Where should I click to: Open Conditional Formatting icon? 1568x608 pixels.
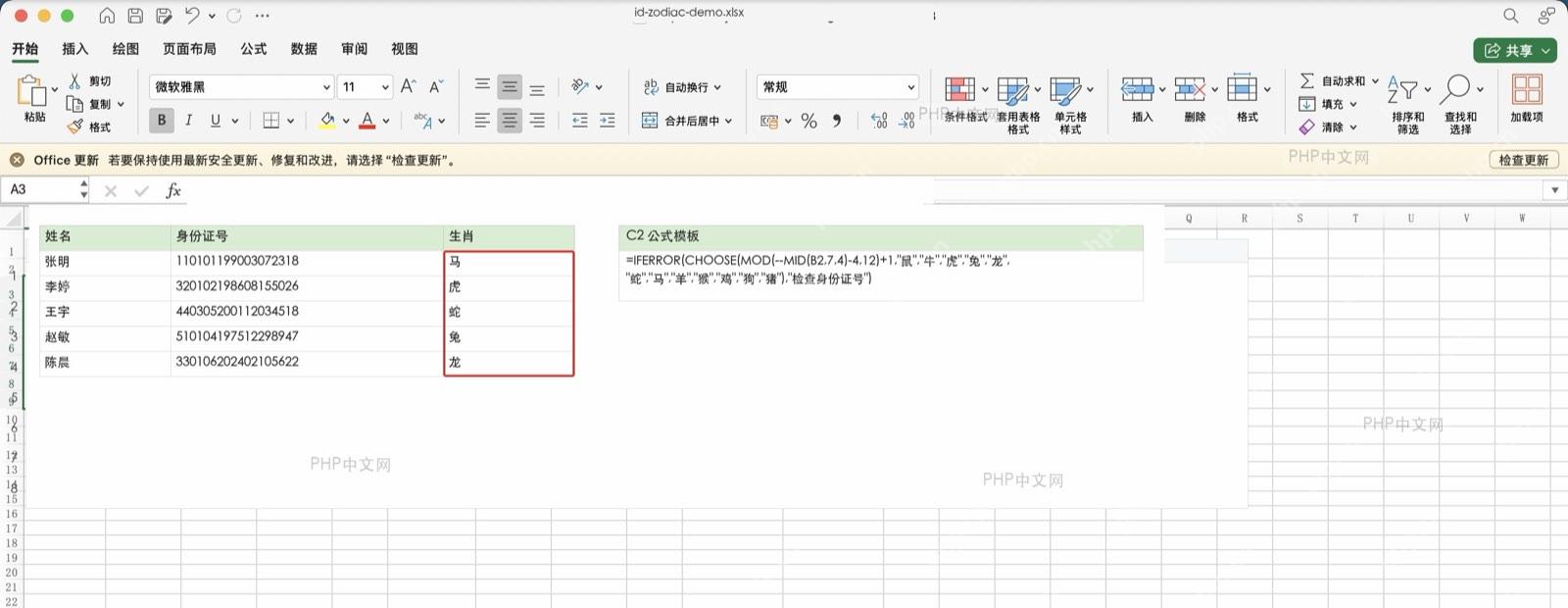[959, 89]
